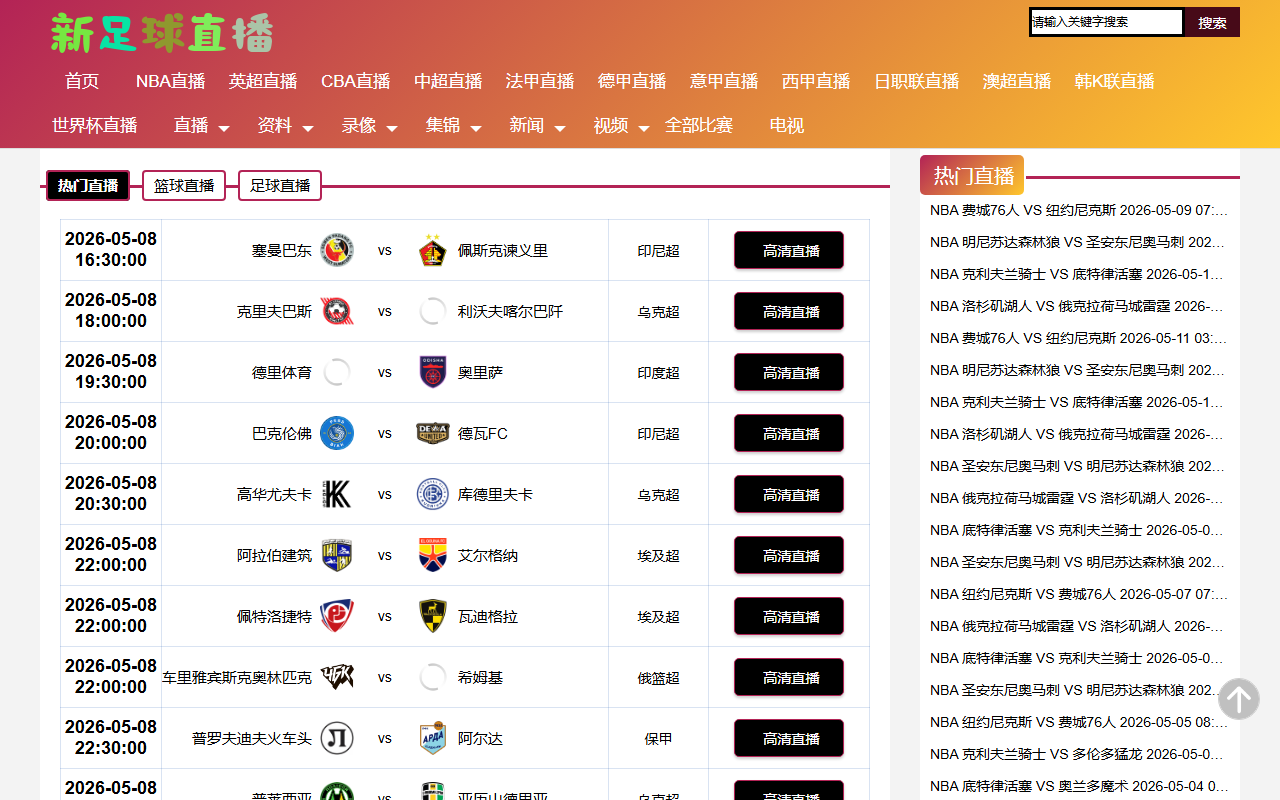Click the 巴克伦佛 team logo
This screenshot has width=1280, height=800.
coord(337,433)
